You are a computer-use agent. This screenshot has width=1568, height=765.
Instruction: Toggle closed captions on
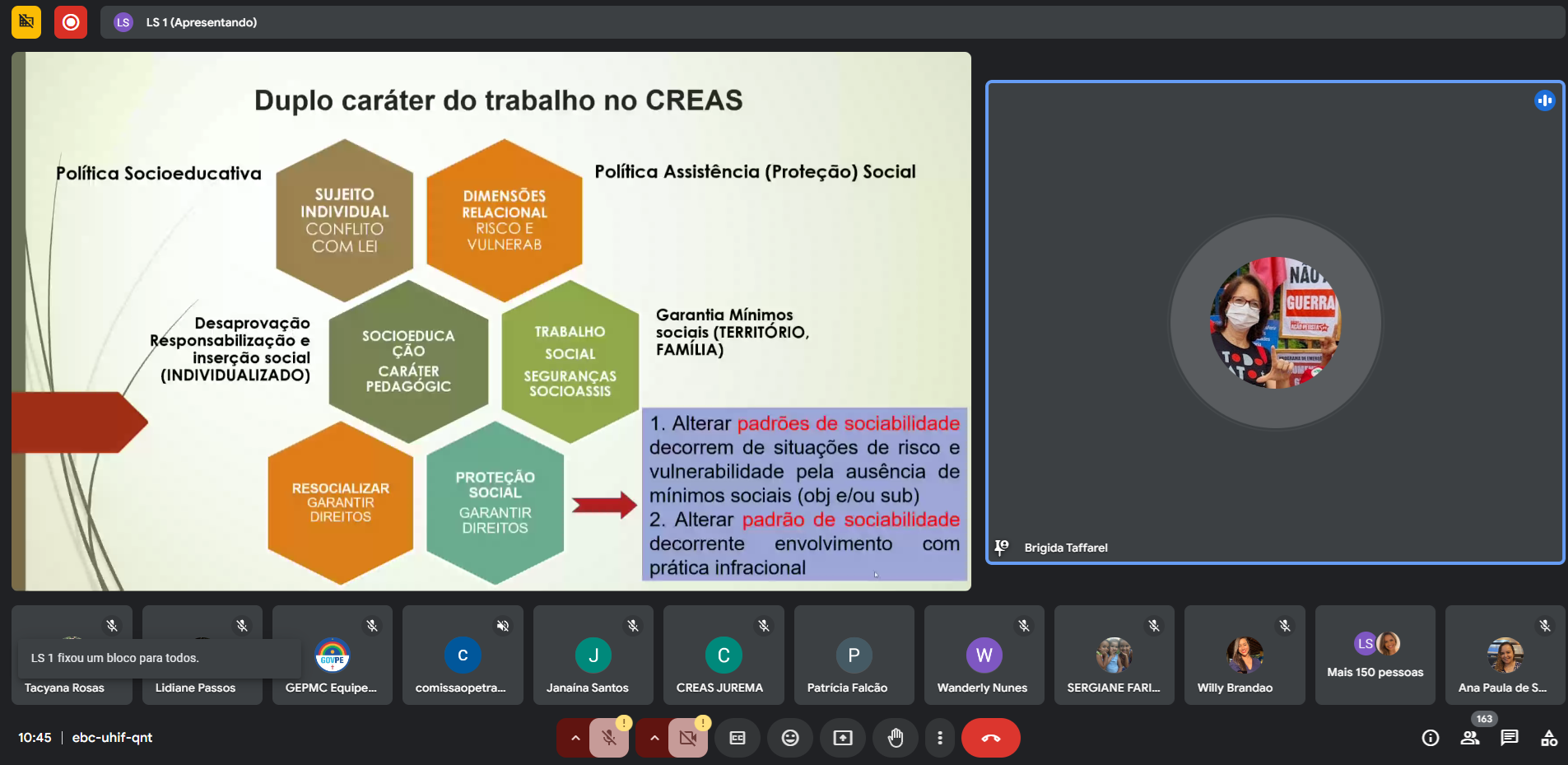tap(737, 738)
